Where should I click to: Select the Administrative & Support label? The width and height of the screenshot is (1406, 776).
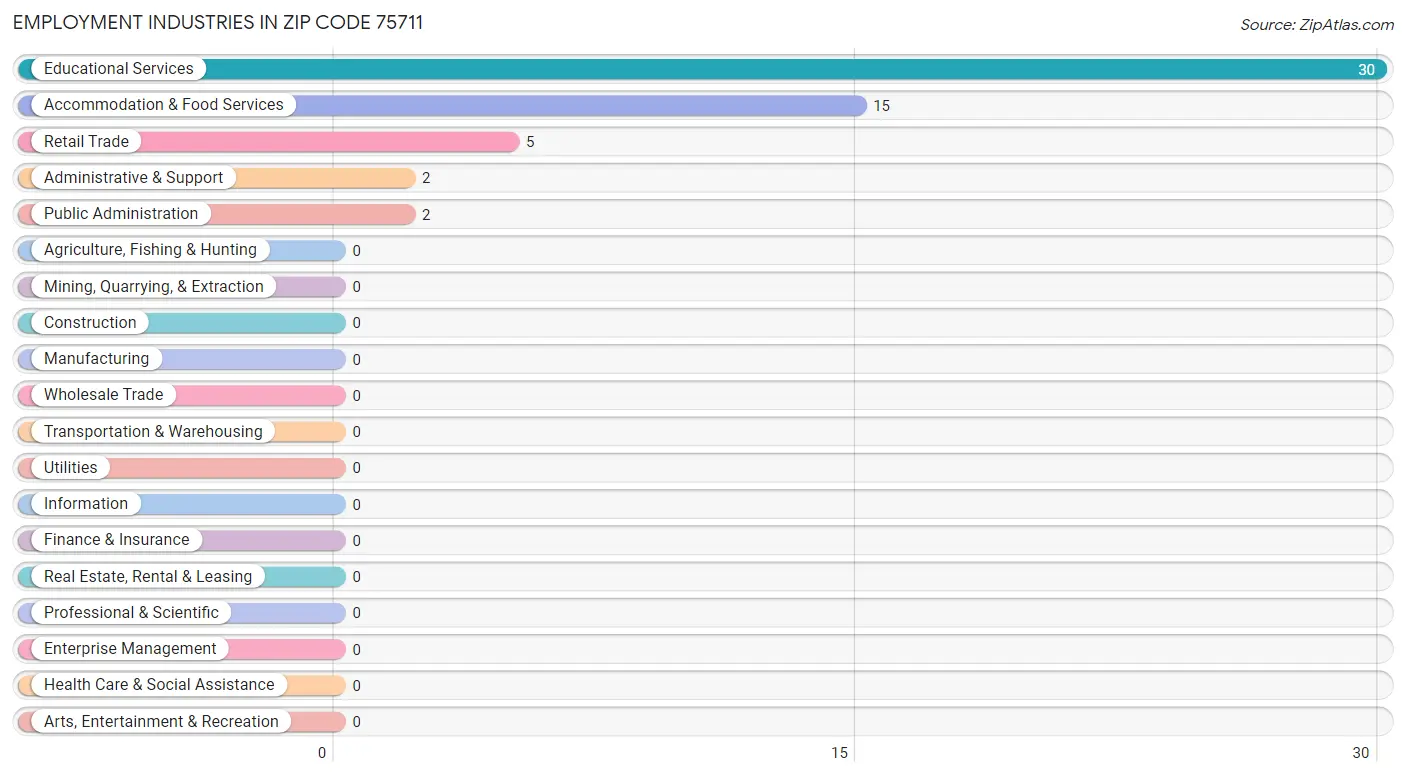133,177
